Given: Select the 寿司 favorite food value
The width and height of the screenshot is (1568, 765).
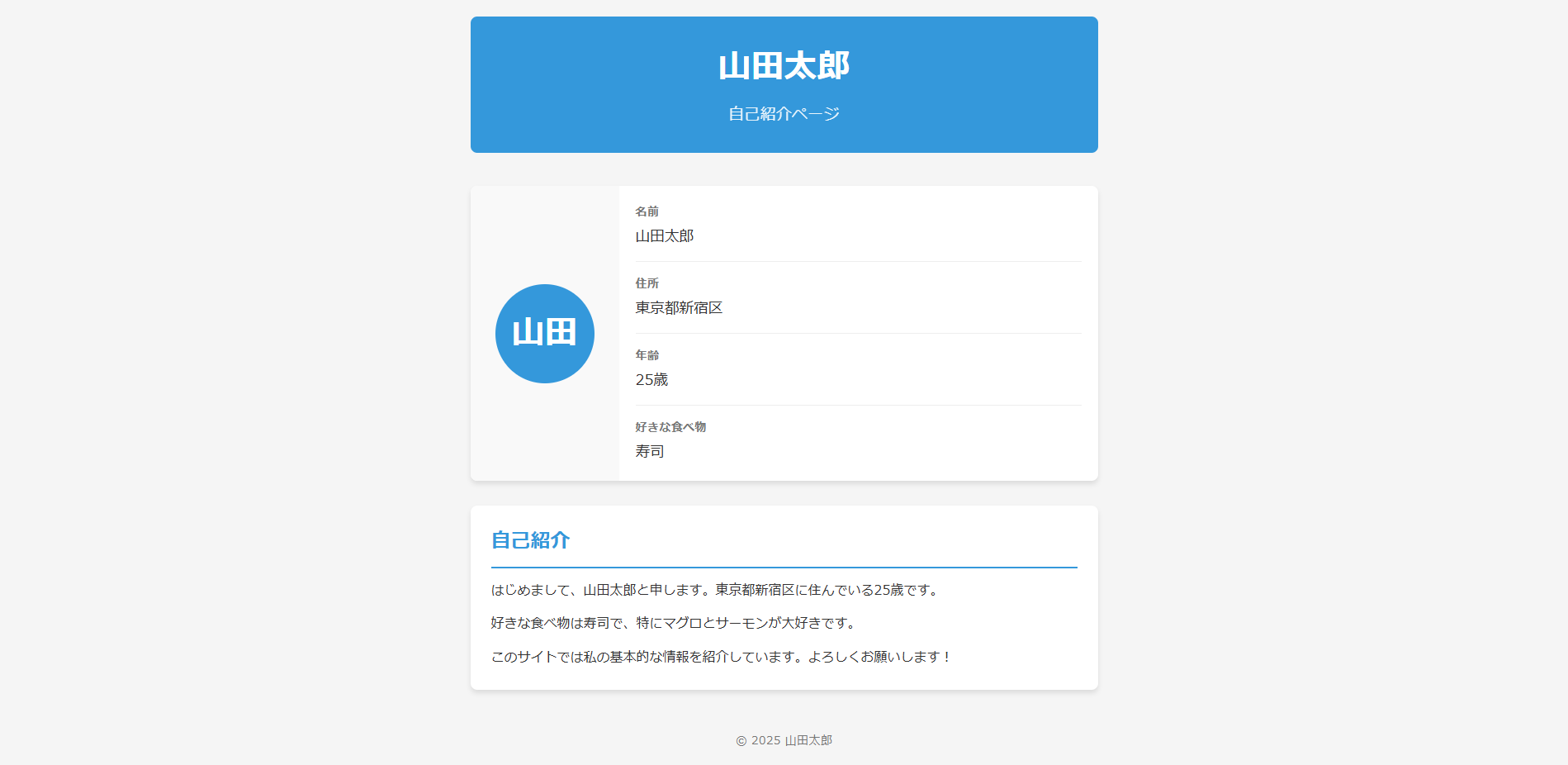Looking at the screenshot, I should [649, 452].
